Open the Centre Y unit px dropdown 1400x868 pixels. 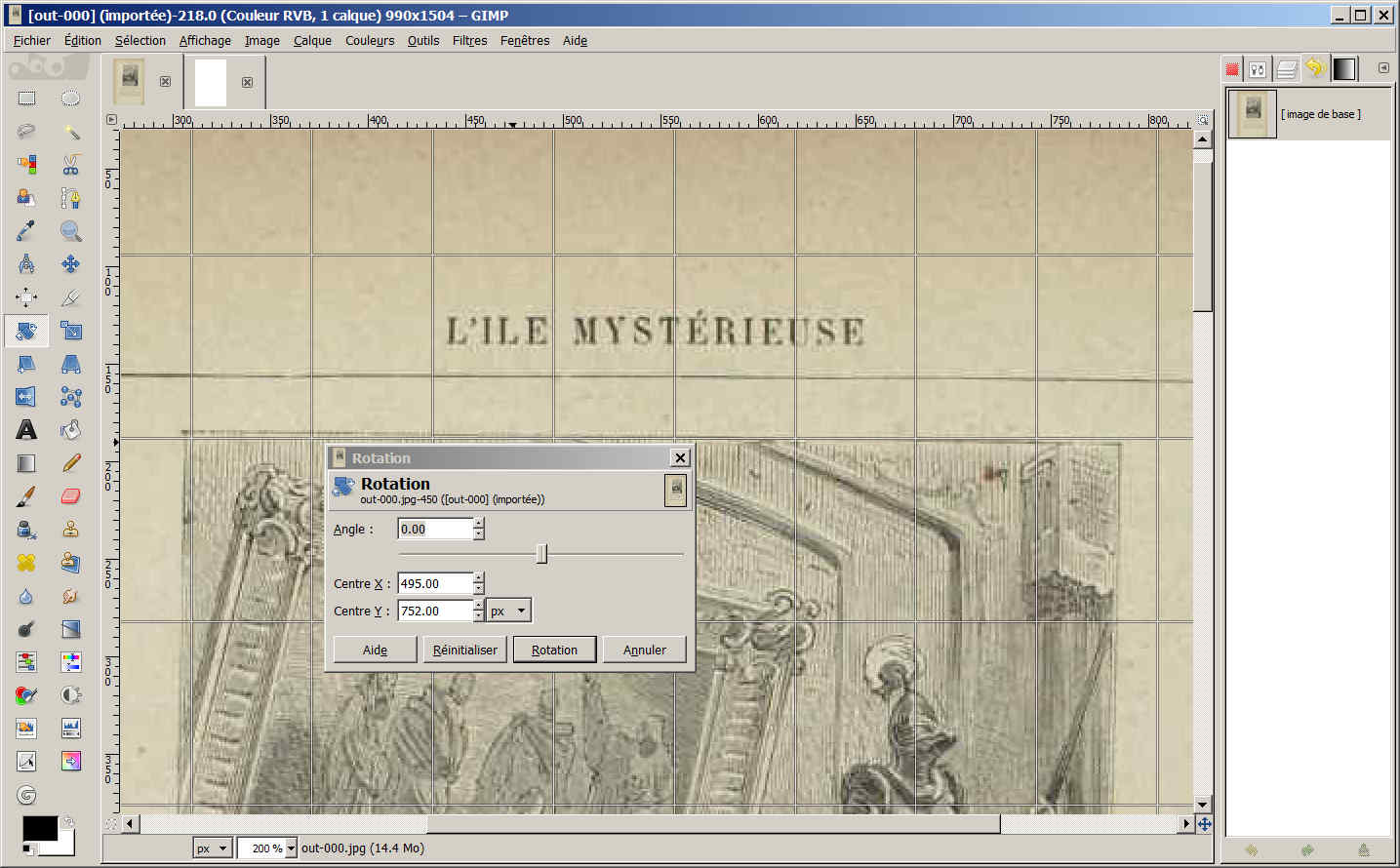[x=521, y=612]
